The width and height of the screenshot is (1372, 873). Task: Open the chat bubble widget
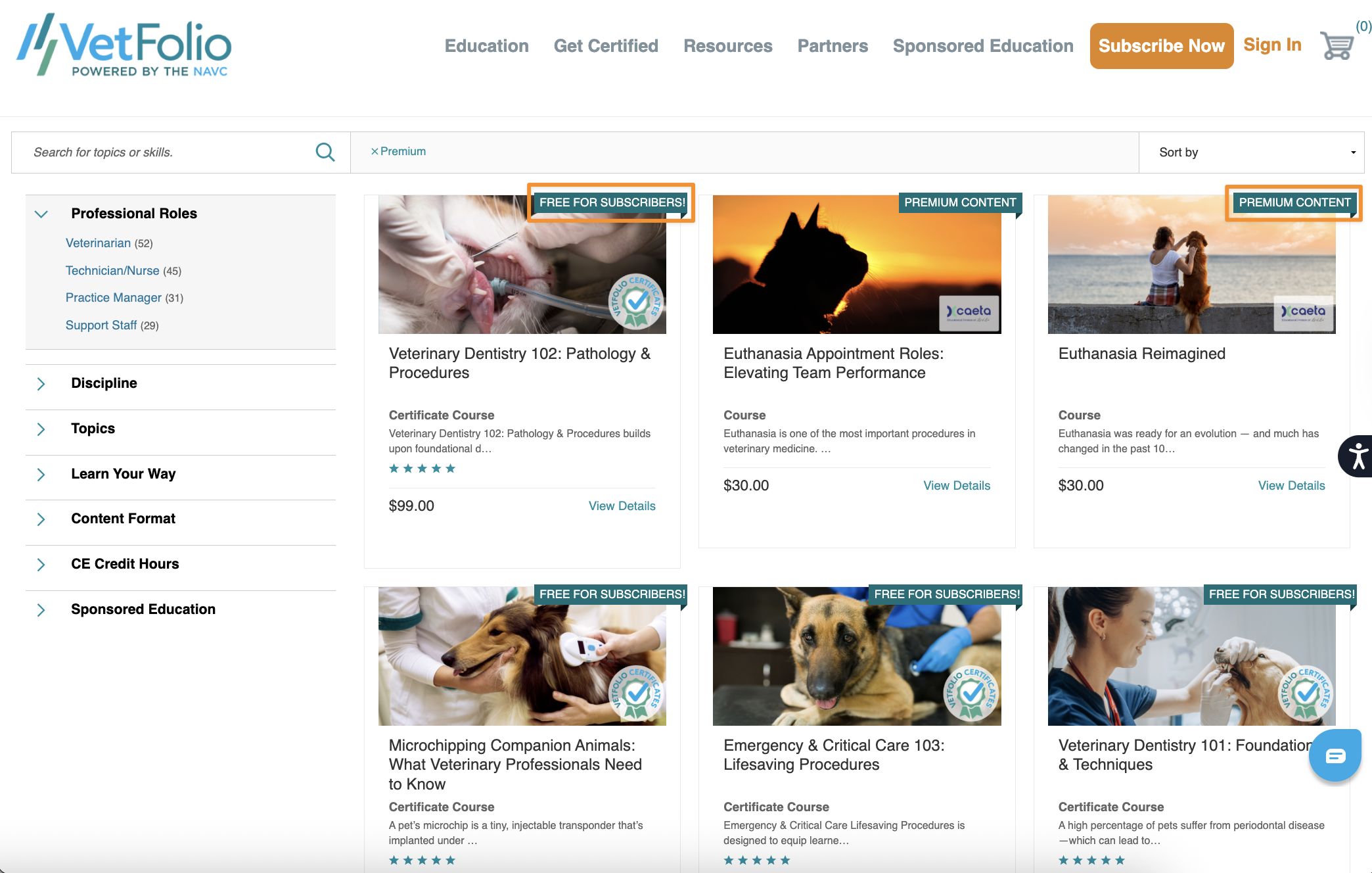click(x=1335, y=756)
